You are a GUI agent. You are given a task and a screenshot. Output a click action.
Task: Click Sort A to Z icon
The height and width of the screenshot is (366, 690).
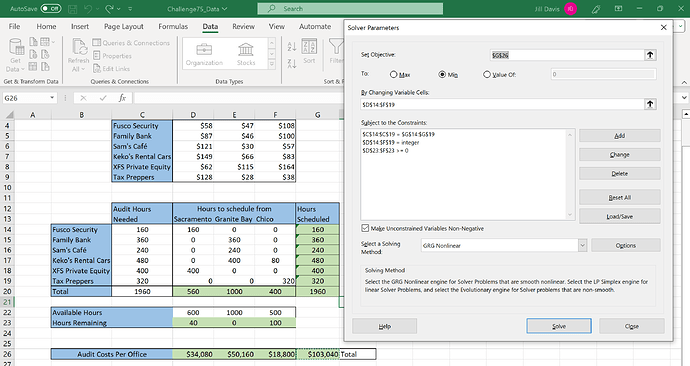pos(292,46)
